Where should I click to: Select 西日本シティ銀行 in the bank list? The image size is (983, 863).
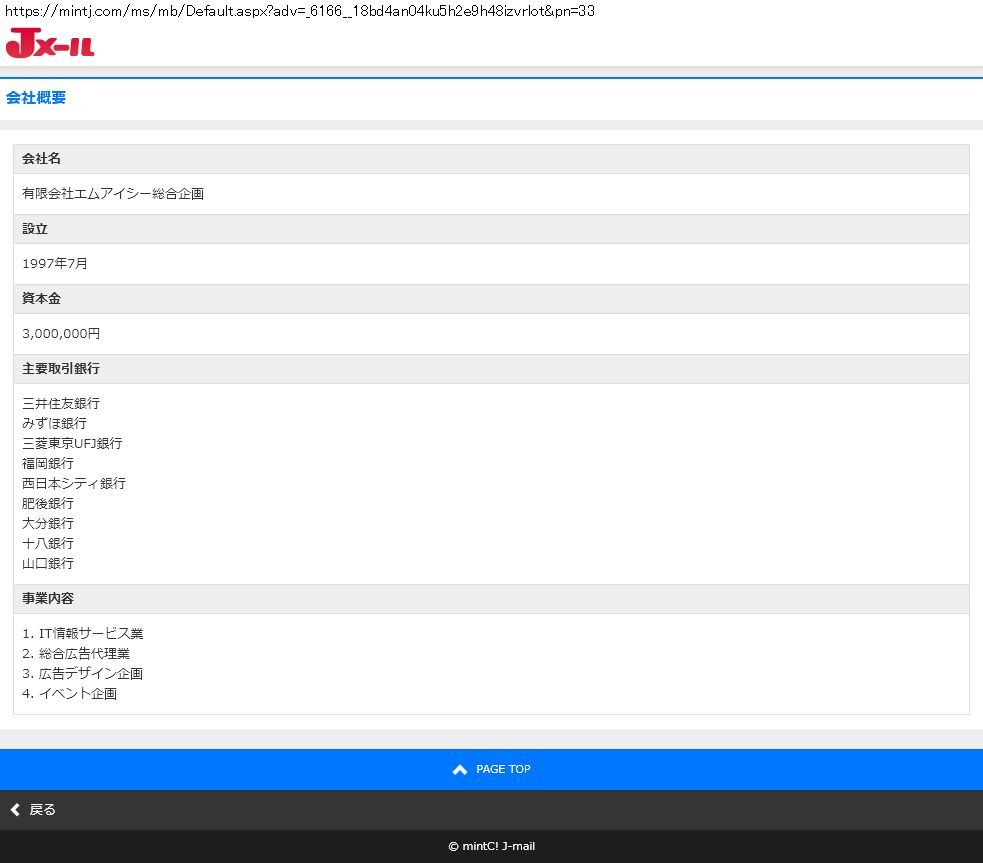pos(74,484)
